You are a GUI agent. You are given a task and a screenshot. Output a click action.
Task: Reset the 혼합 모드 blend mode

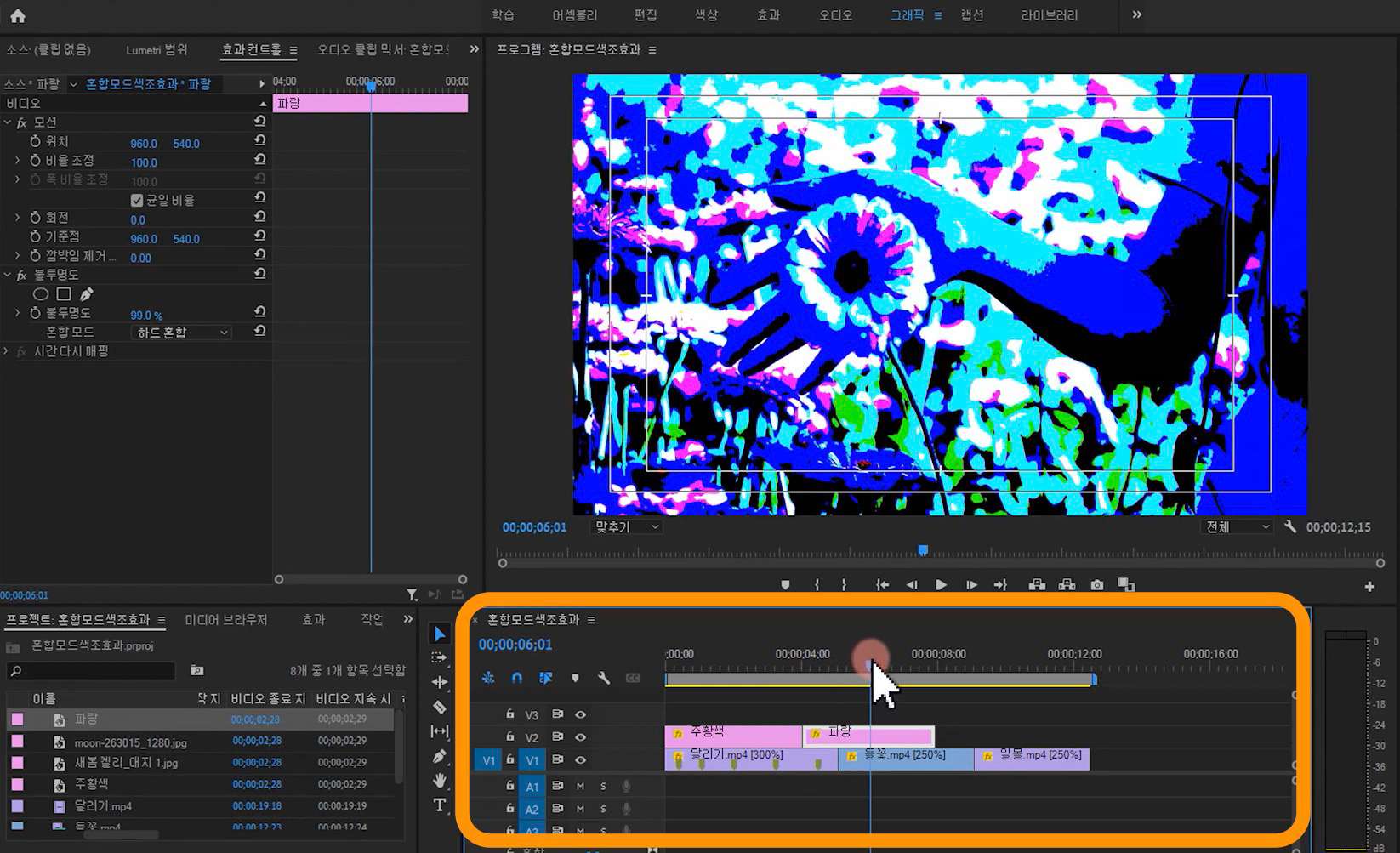pyautogui.click(x=260, y=332)
